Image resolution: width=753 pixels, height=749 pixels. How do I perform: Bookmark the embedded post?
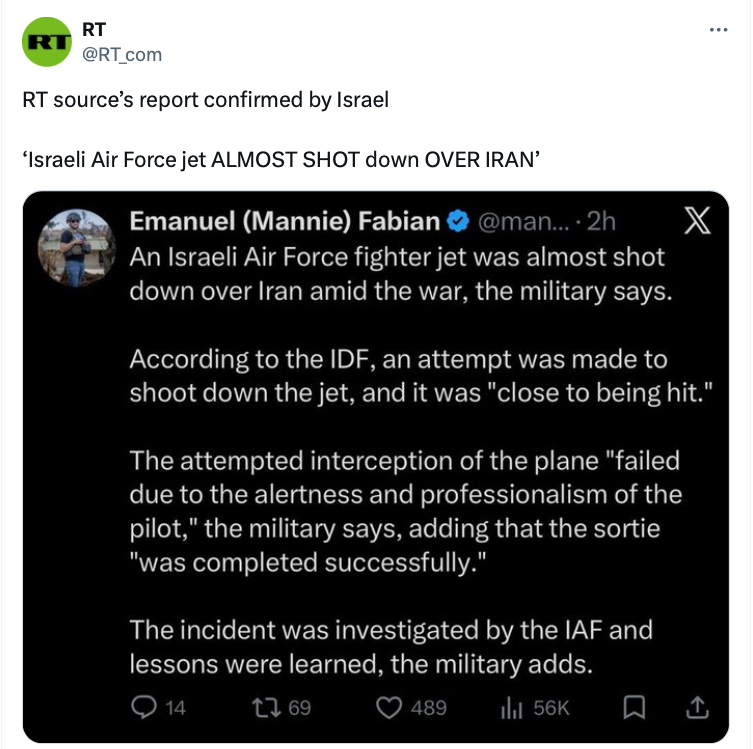click(632, 707)
